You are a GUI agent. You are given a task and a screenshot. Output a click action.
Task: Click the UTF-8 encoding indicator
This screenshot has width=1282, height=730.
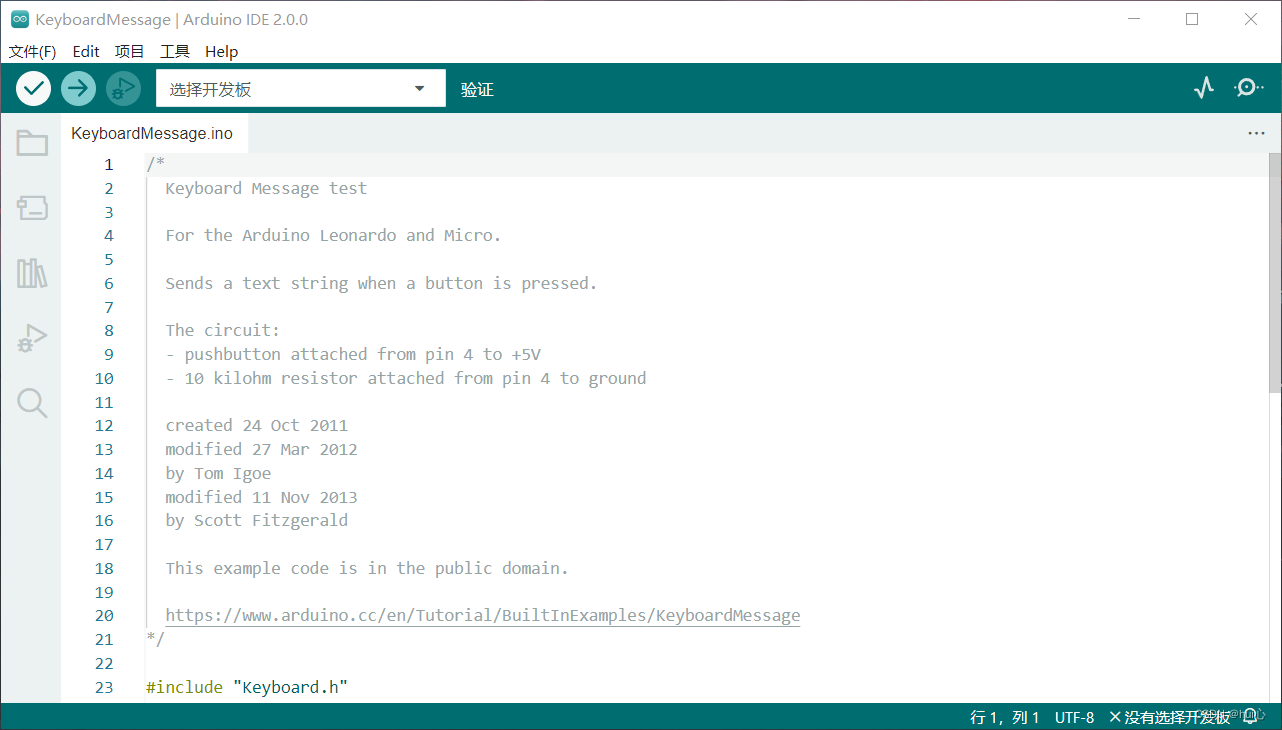pos(1074,717)
